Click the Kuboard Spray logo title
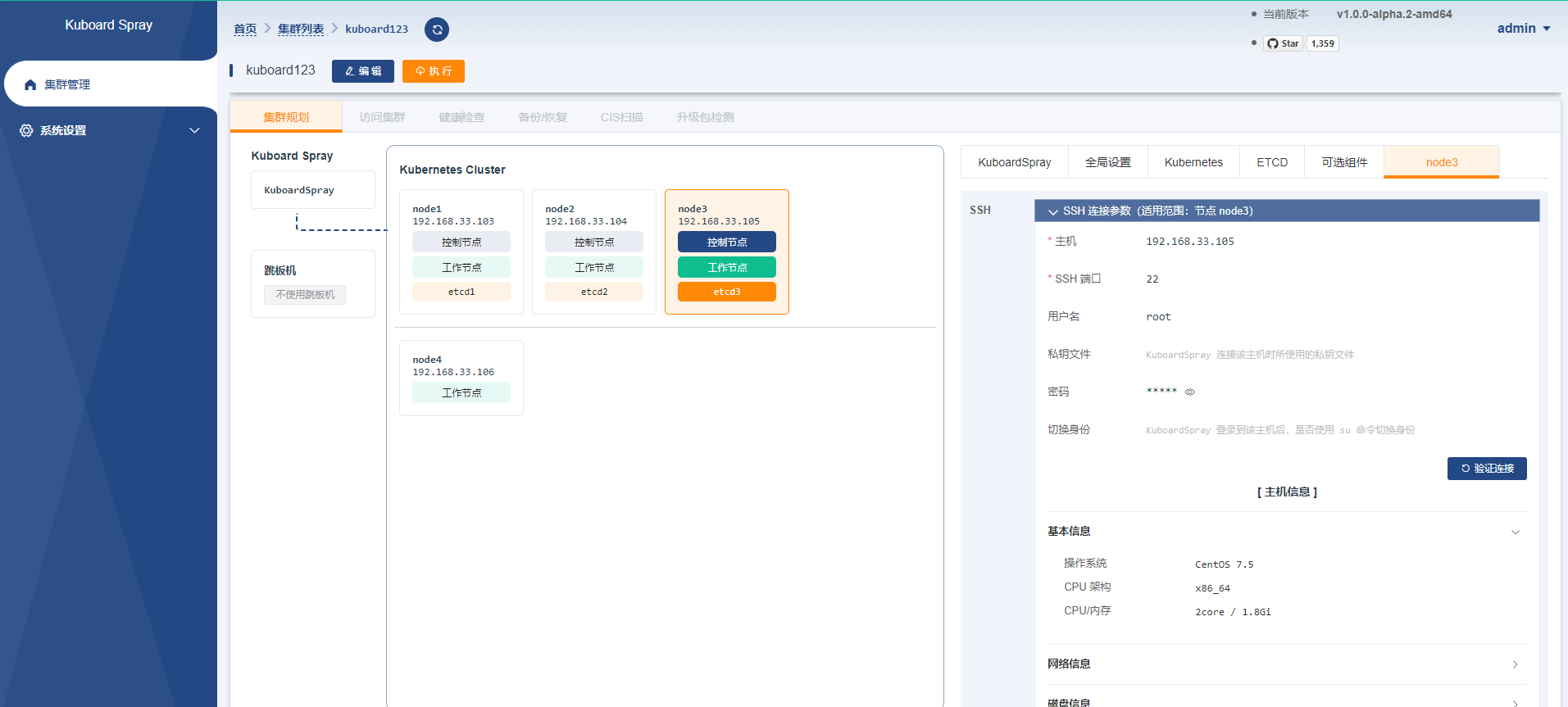The height and width of the screenshot is (707, 1568). [x=109, y=25]
